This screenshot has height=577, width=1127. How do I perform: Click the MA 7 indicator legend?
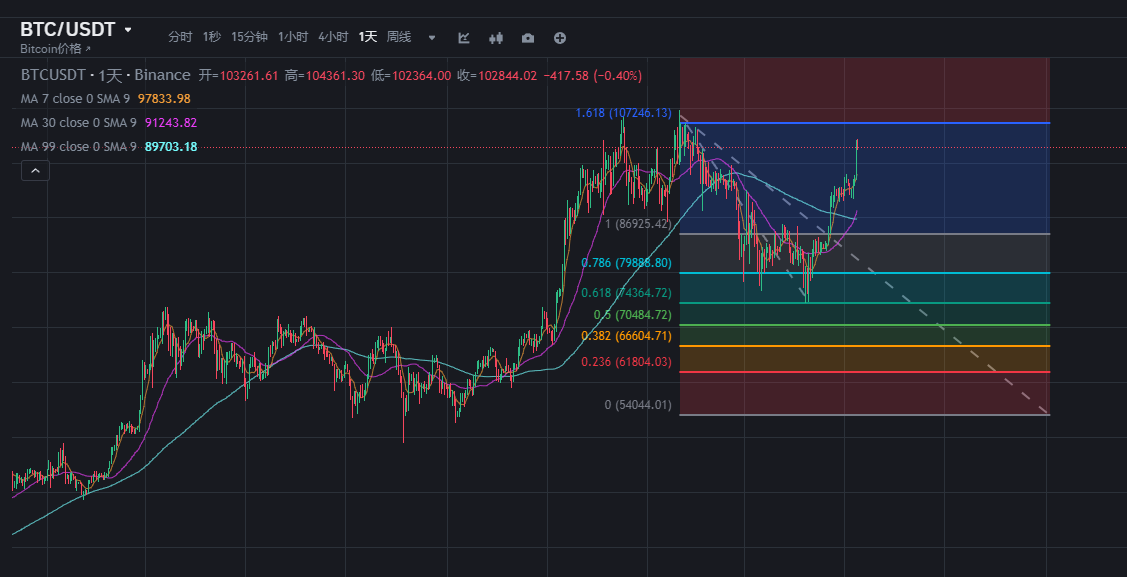pyautogui.click(x=76, y=99)
